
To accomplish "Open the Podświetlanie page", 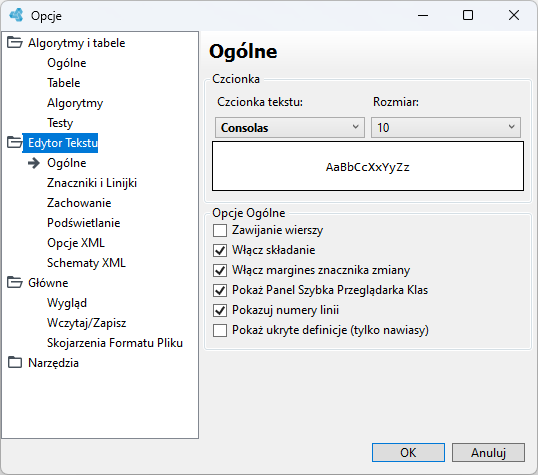I will click(x=83, y=223).
